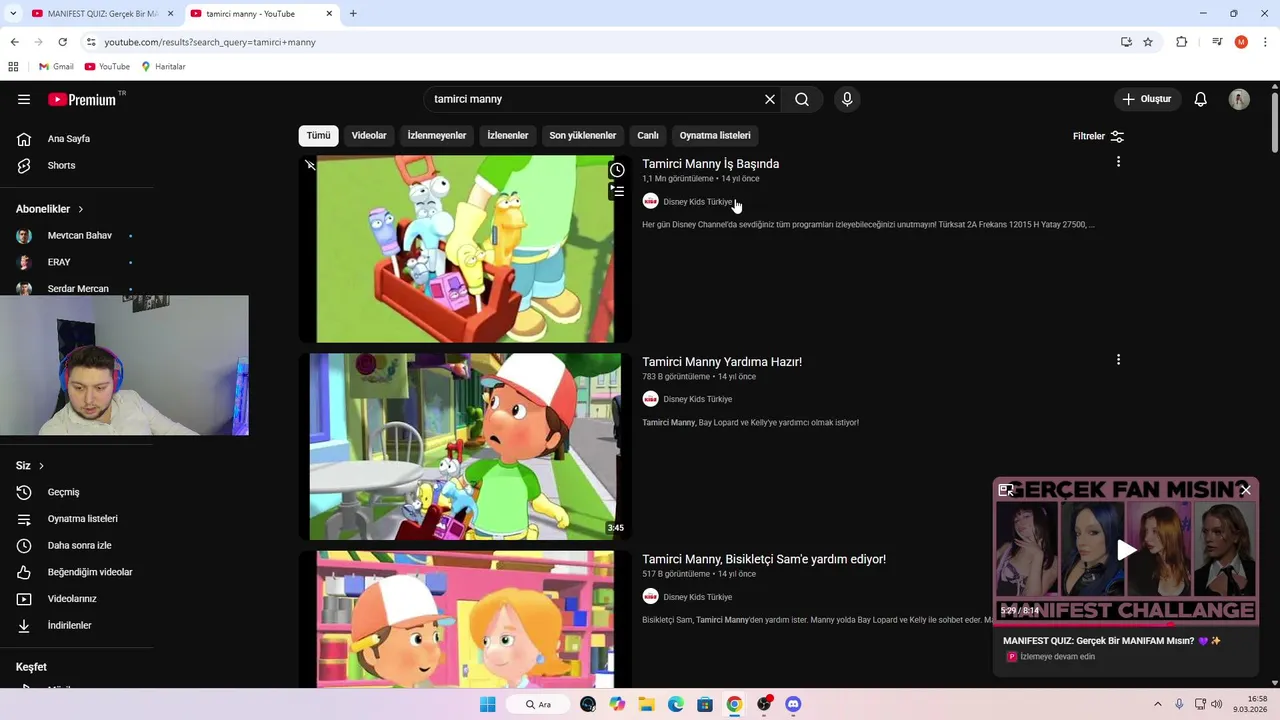Viewport: 1280px width, 720px height.
Task: Open the Bisikletçi Sam video thumbnail
Action: [x=465, y=619]
